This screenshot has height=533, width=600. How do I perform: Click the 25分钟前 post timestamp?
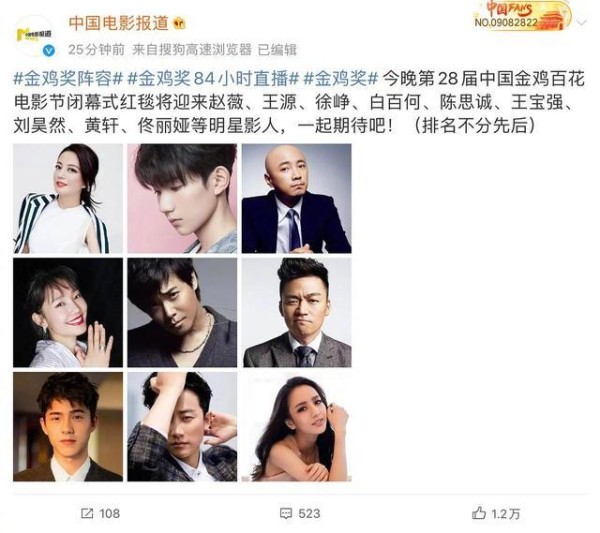coord(96,50)
